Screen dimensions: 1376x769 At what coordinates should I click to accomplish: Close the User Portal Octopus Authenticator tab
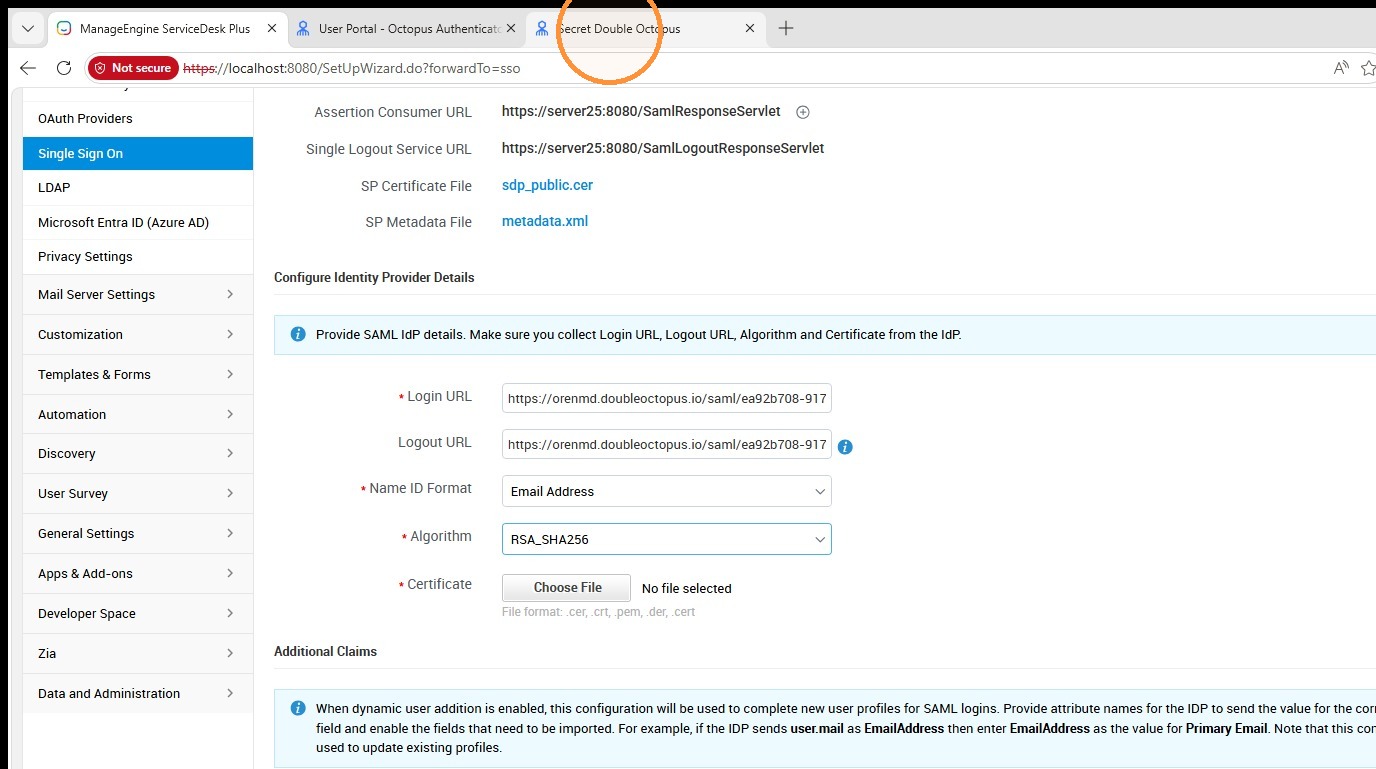point(512,29)
